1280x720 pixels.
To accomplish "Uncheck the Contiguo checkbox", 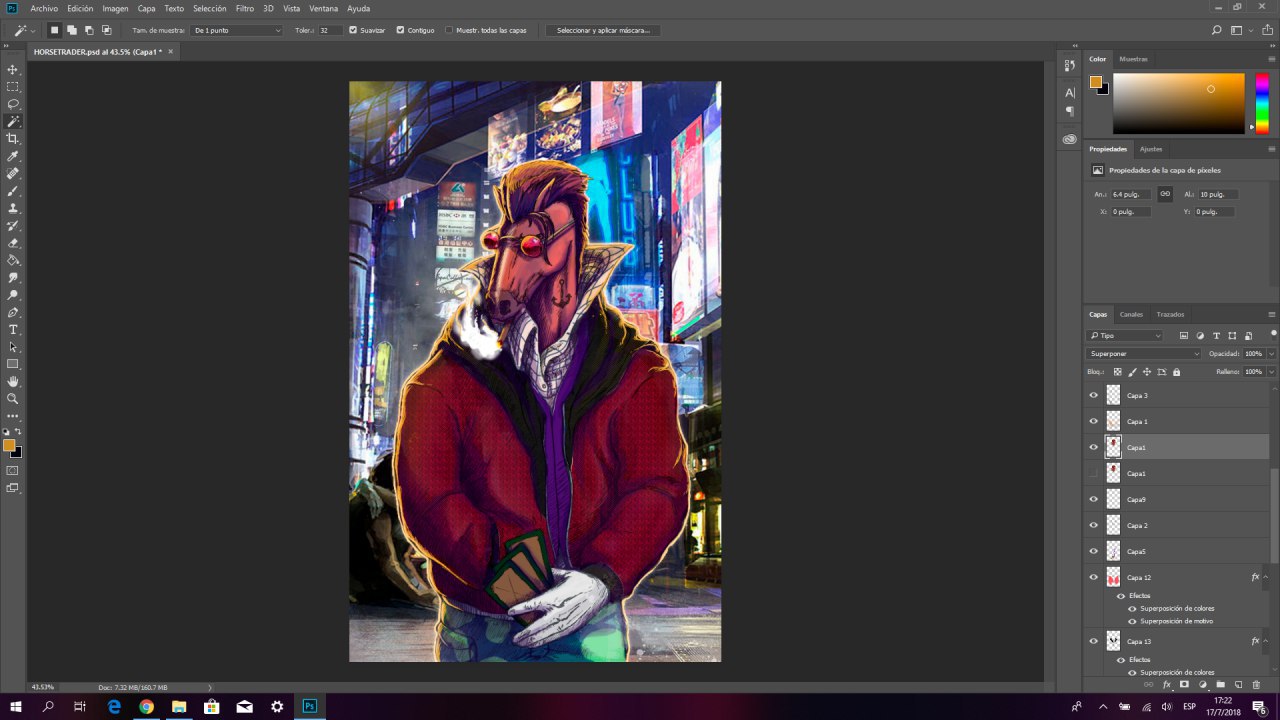I will [400, 30].
